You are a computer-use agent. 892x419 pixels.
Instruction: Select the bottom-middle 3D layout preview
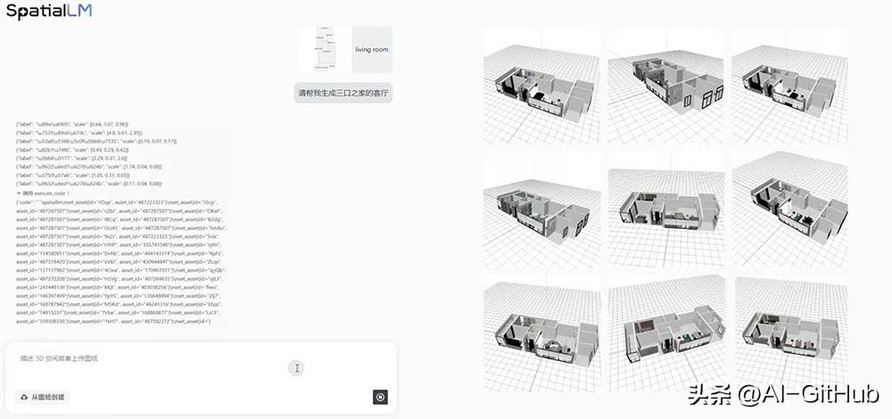coord(665,334)
